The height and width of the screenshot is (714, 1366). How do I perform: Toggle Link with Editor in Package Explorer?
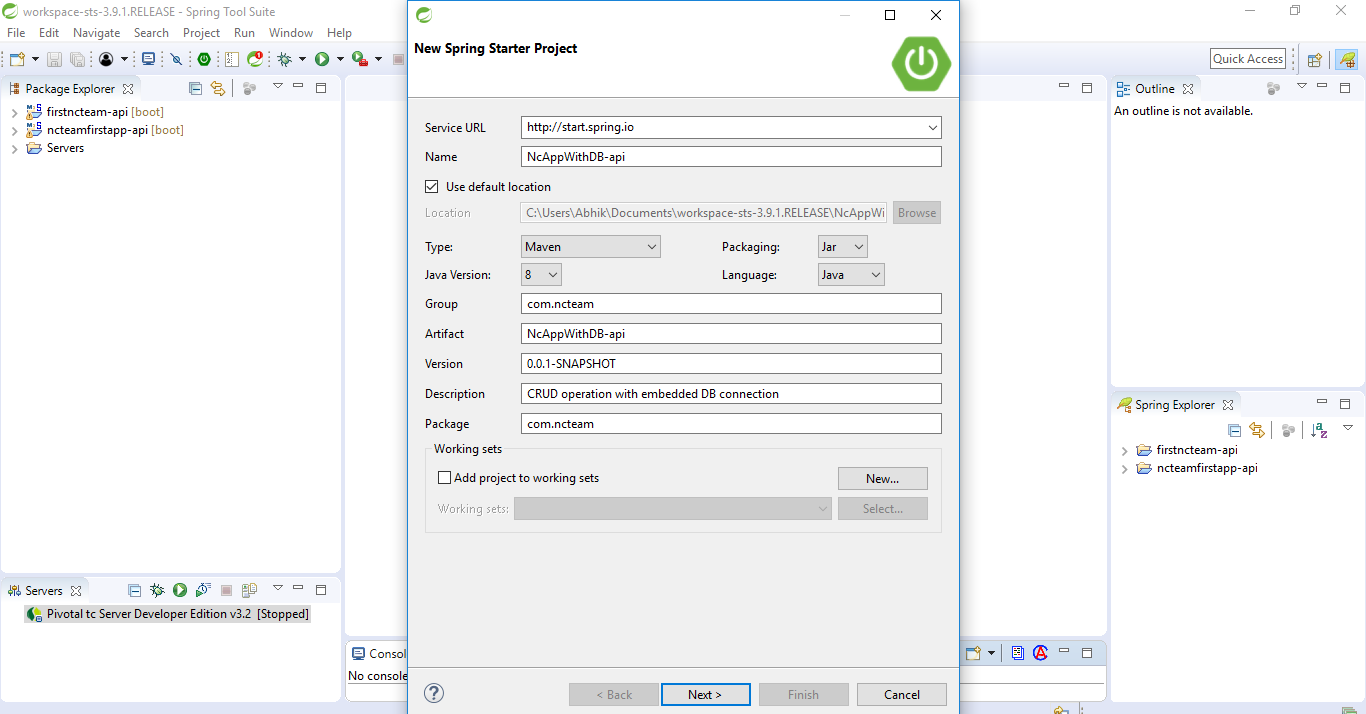pos(218,88)
